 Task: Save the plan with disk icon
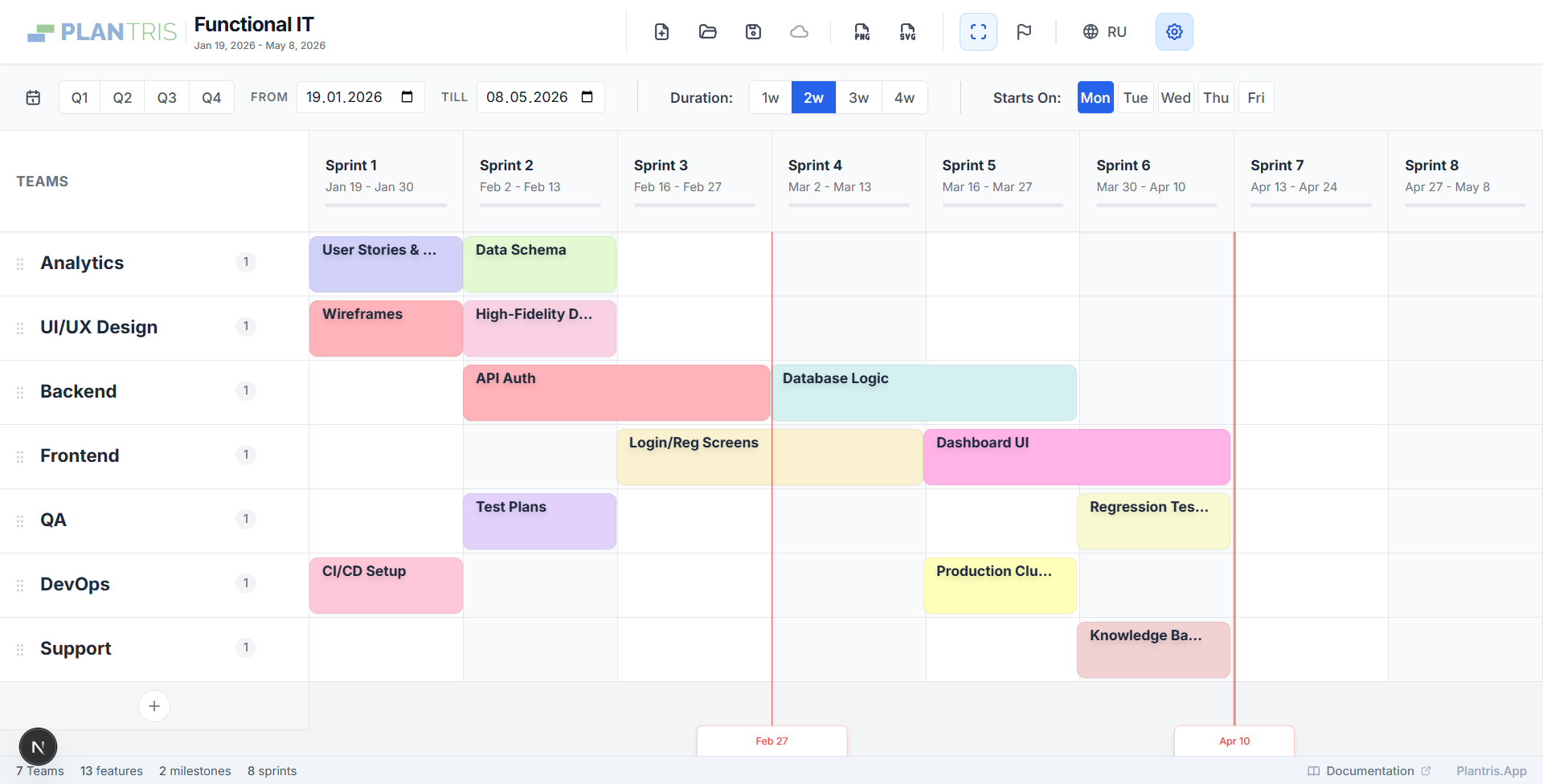coord(753,32)
